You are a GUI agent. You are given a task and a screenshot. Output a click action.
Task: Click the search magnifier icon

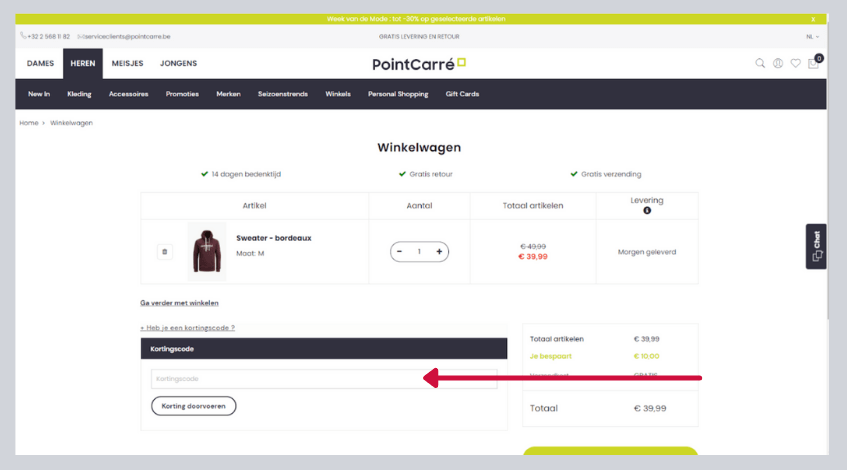[x=760, y=63]
